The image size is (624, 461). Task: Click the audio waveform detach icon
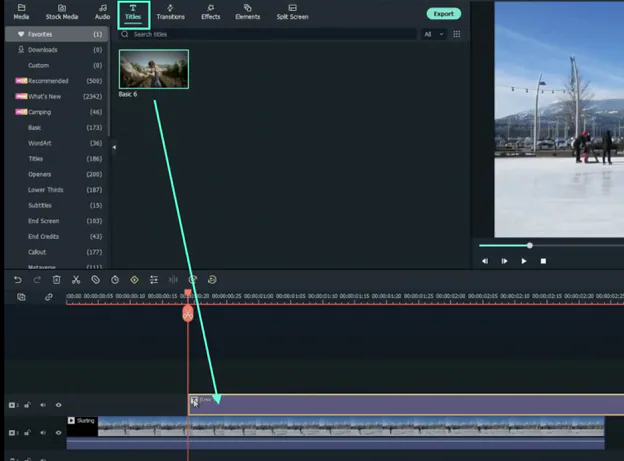click(x=173, y=280)
